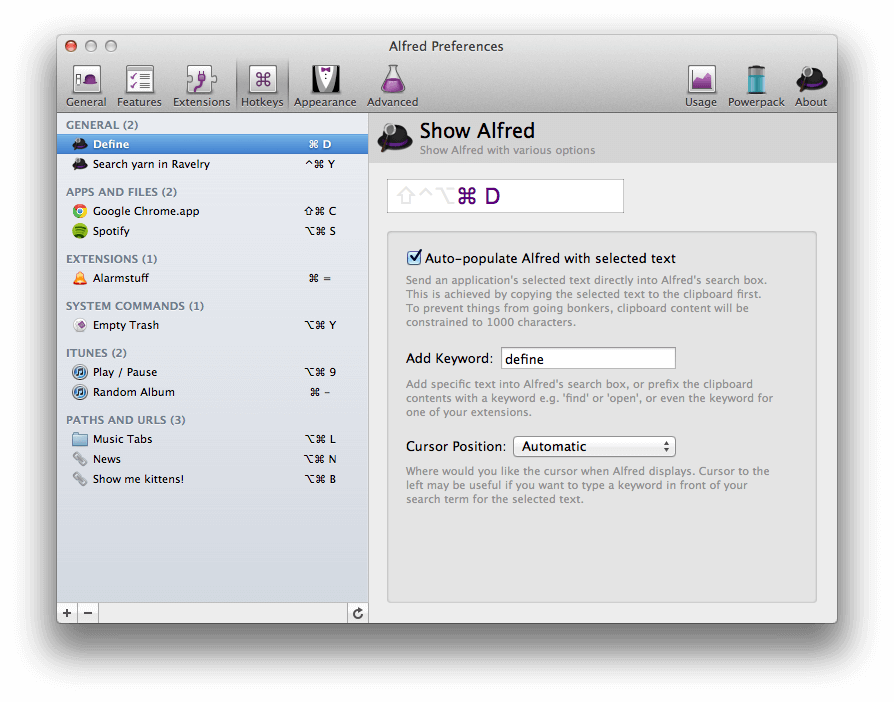The image size is (894, 702).
Task: Add a new hotkey with plus button
Action: coord(67,613)
